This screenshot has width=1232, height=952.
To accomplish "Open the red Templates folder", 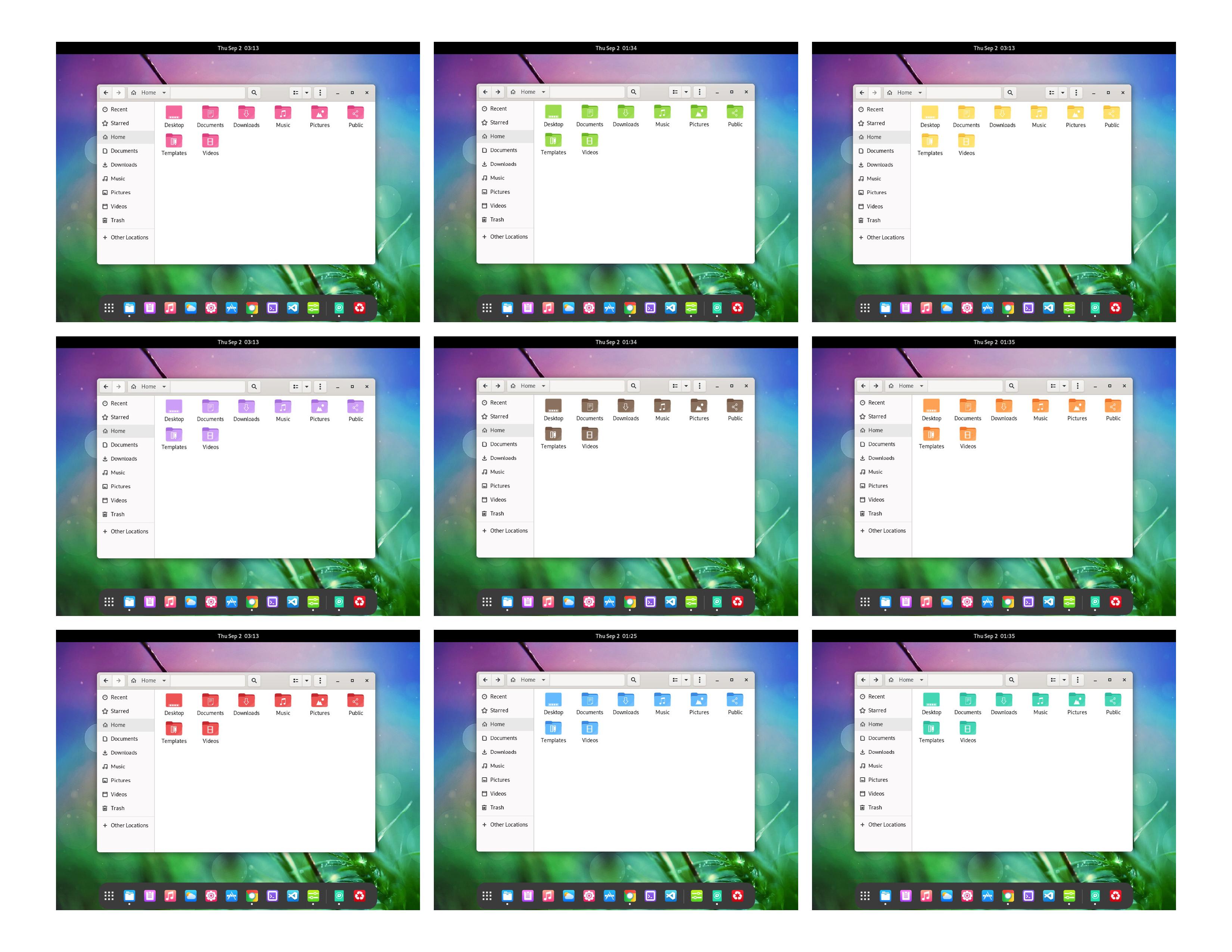I will (174, 728).
